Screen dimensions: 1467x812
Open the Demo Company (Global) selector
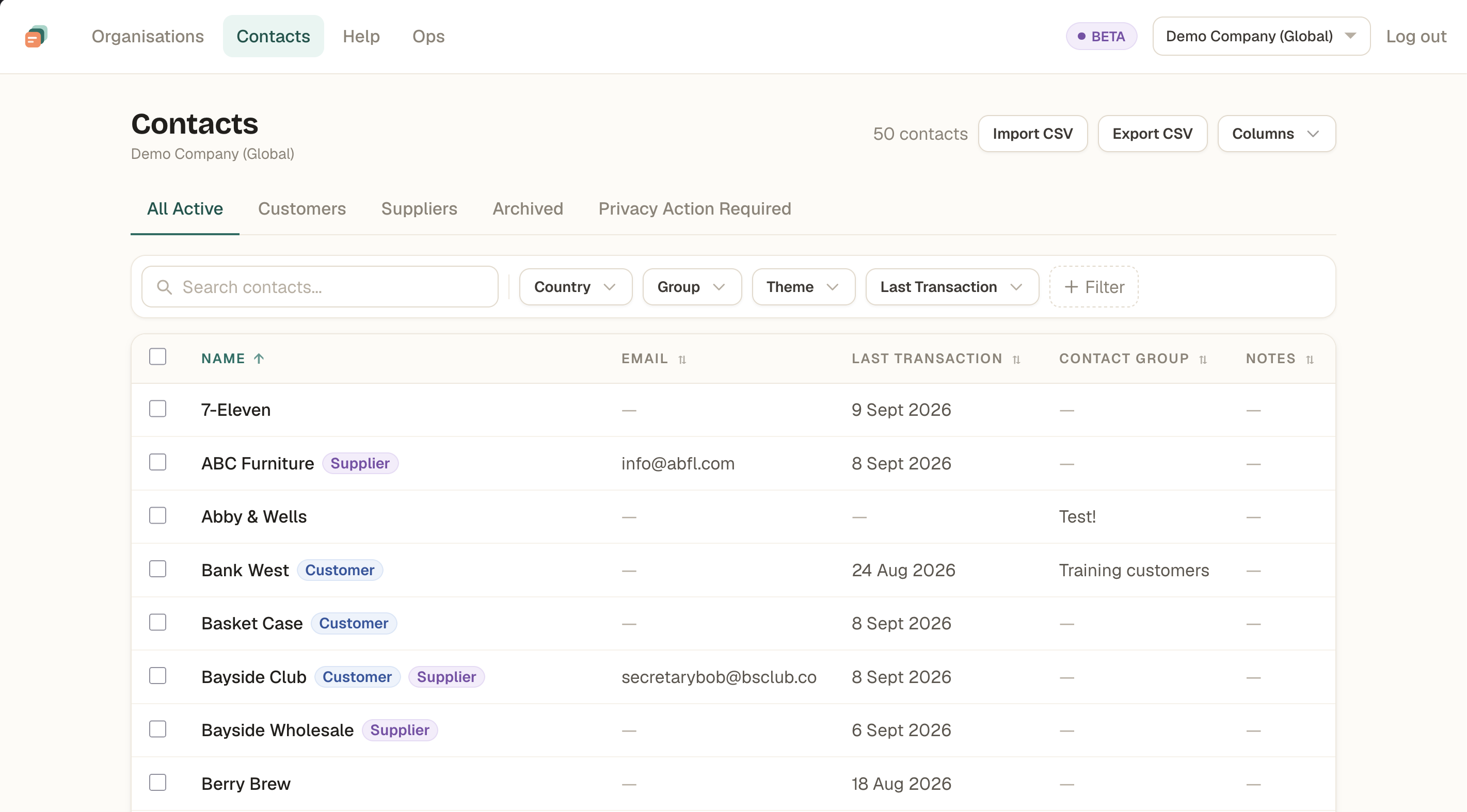pyautogui.click(x=1262, y=37)
